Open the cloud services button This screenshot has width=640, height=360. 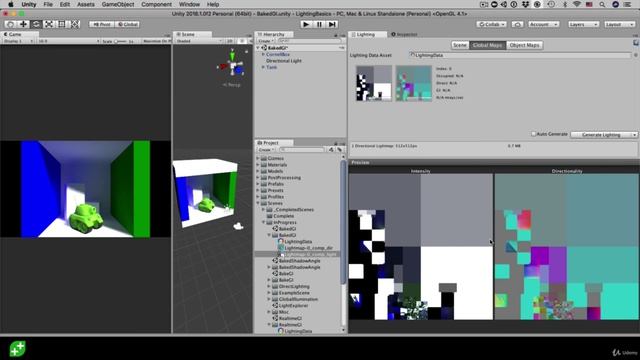(517, 24)
